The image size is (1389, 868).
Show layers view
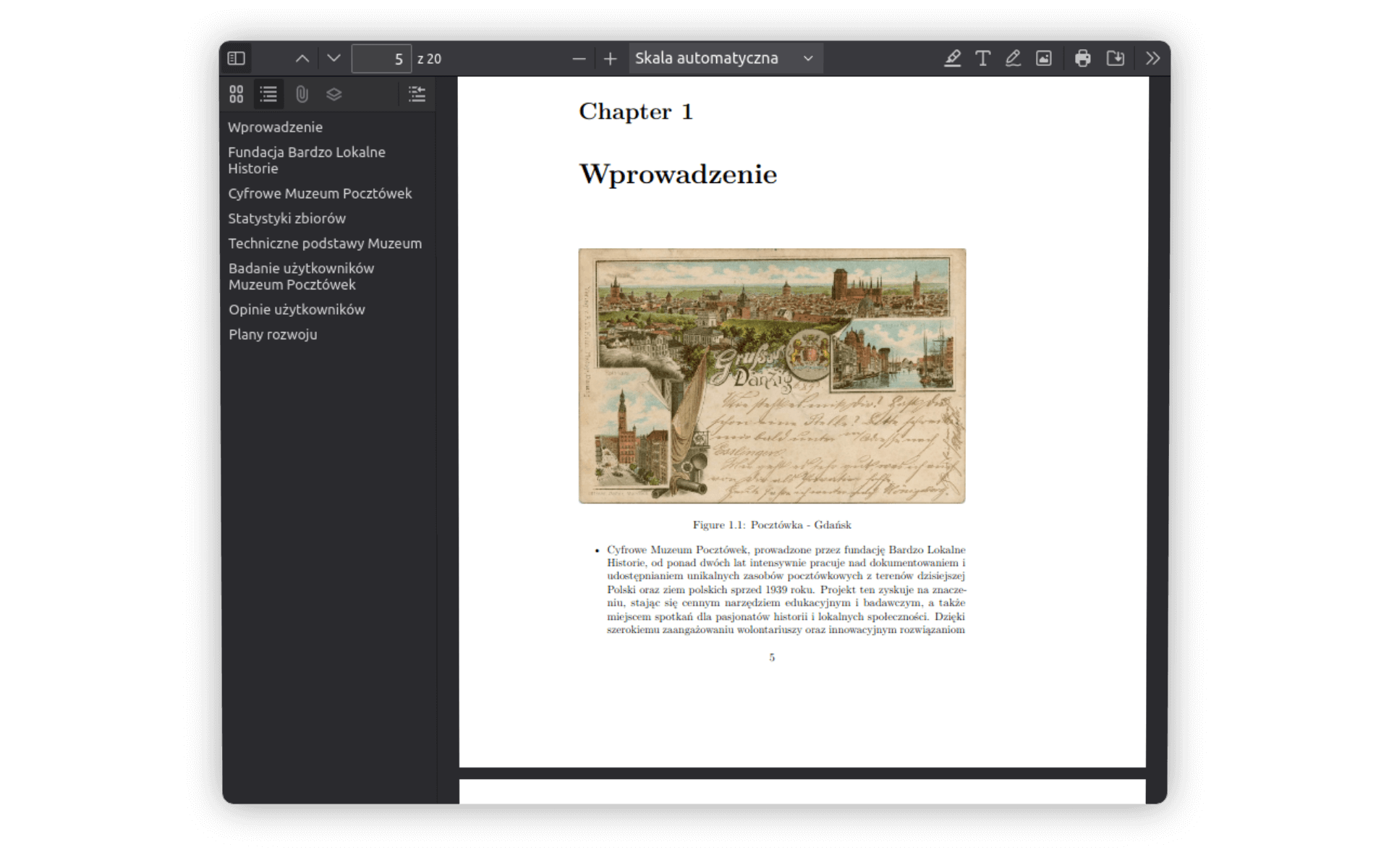click(334, 94)
